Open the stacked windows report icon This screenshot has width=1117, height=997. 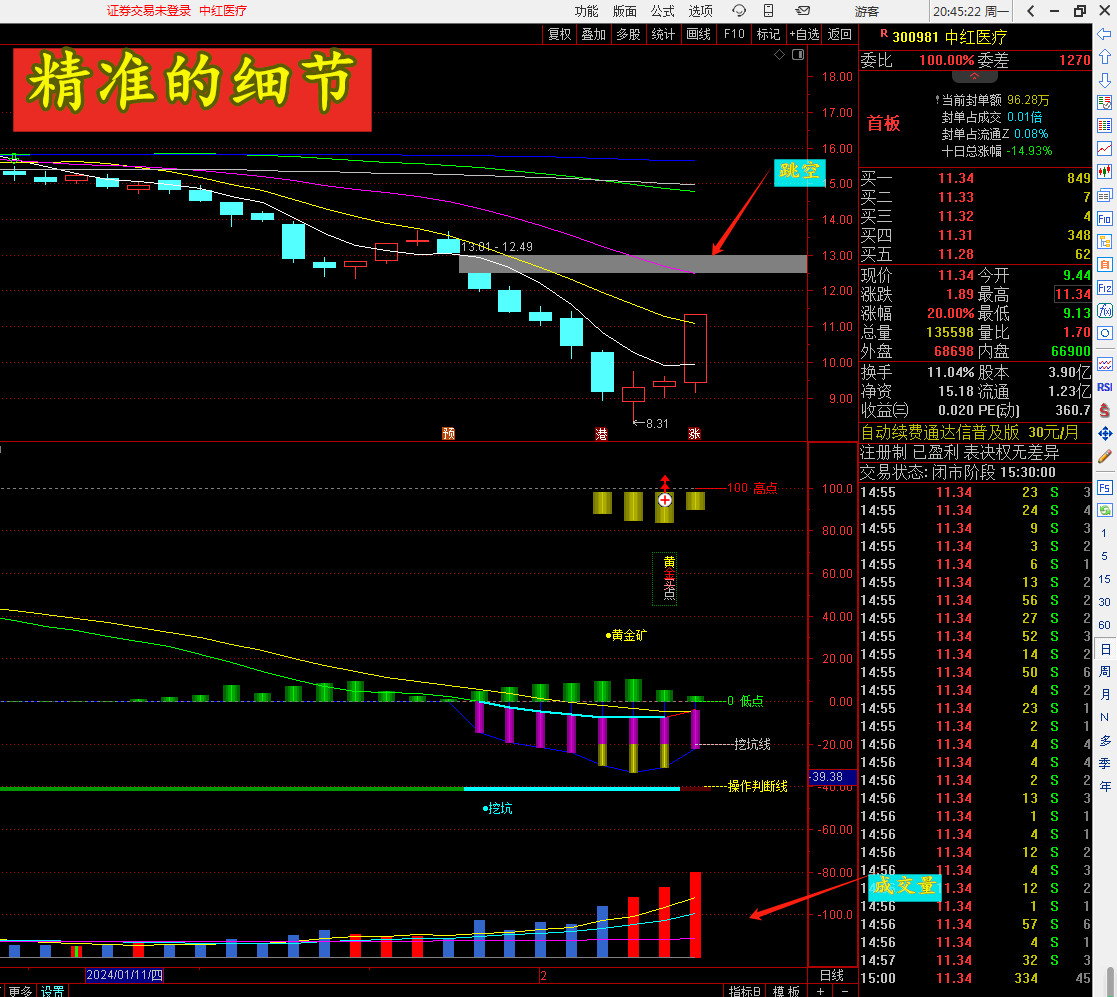(x=1104, y=195)
